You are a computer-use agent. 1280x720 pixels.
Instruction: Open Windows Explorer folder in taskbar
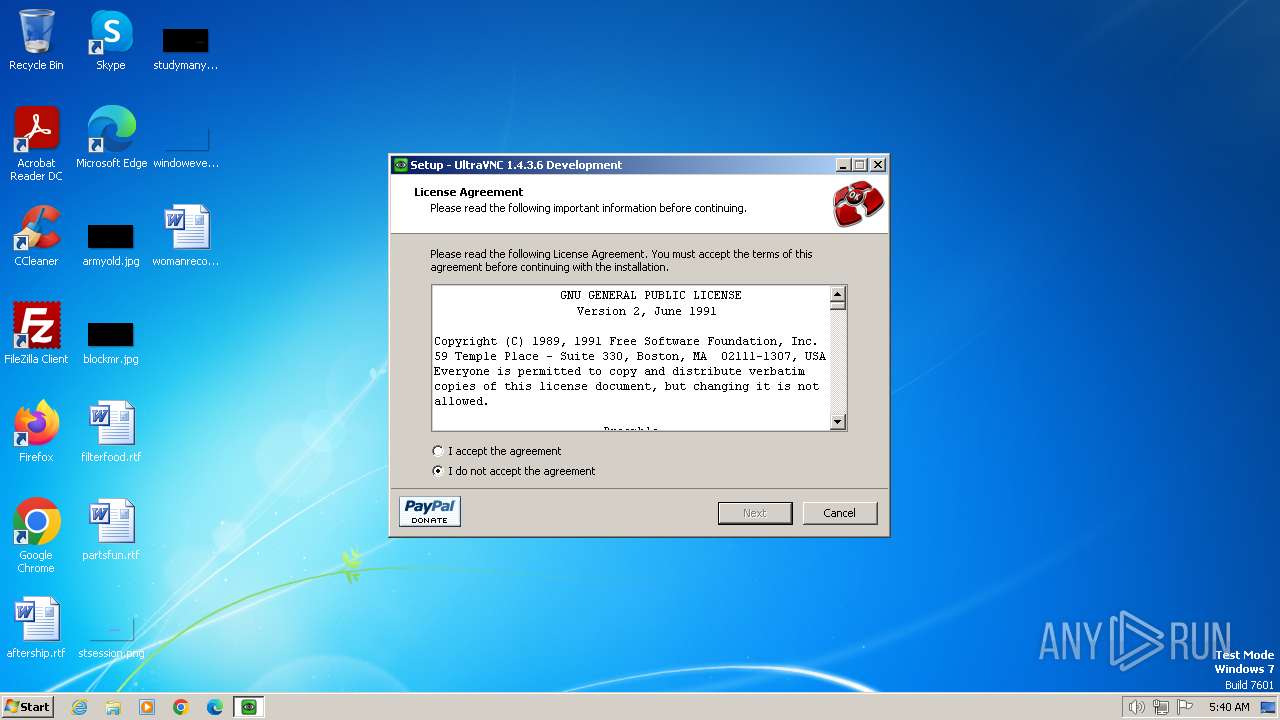coord(113,707)
